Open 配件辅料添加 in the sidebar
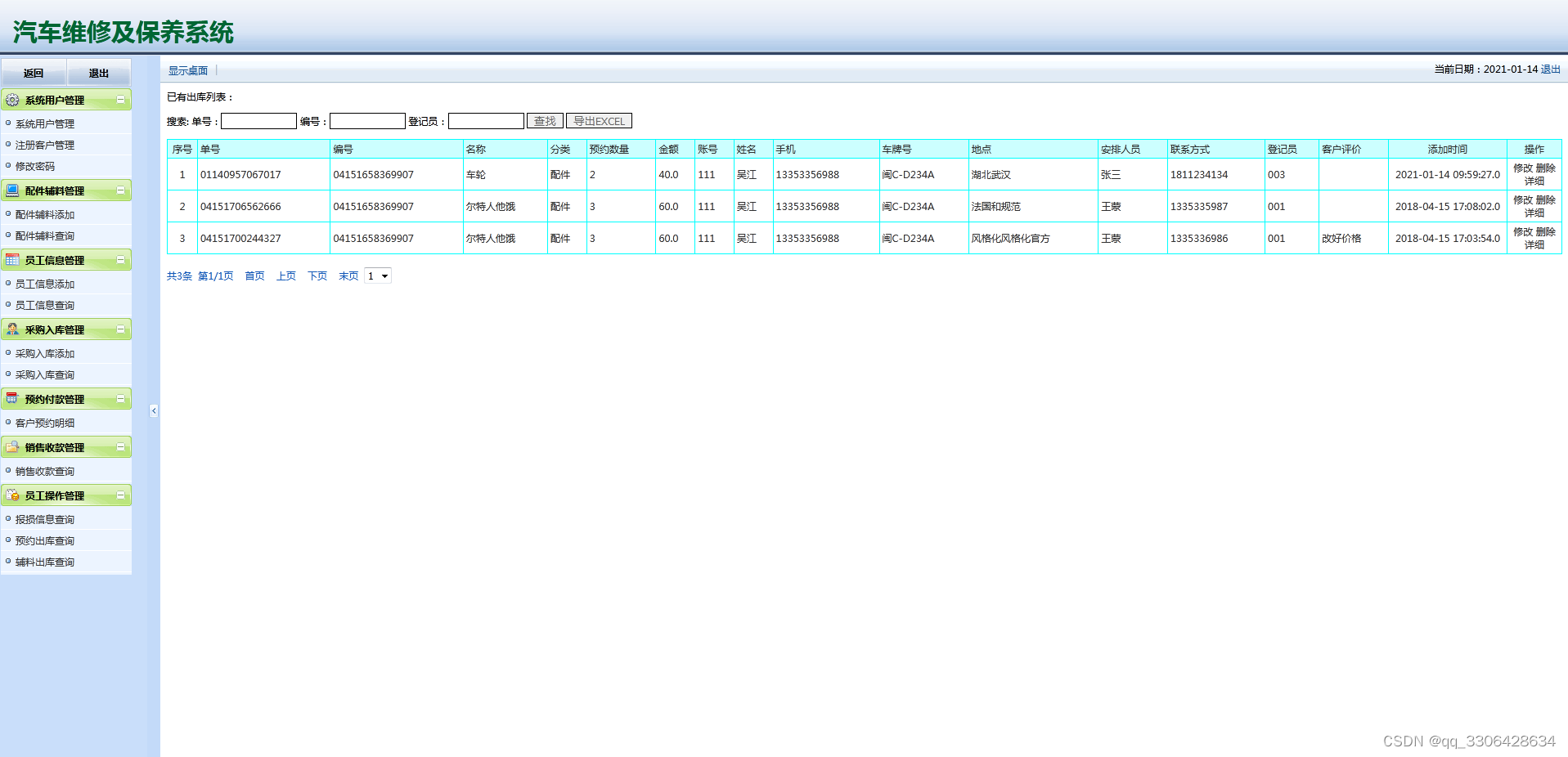Image resolution: width=1568 pixels, height=757 pixels. click(45, 215)
